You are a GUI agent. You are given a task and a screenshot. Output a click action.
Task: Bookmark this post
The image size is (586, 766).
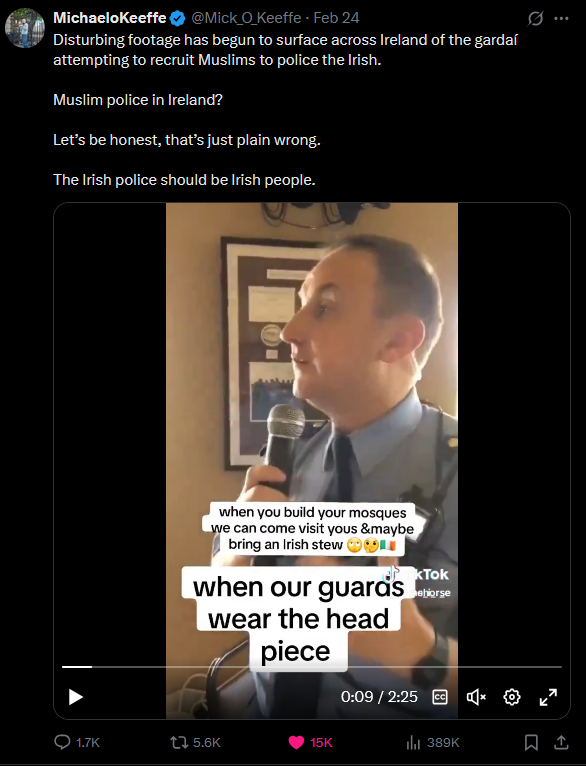click(531, 743)
